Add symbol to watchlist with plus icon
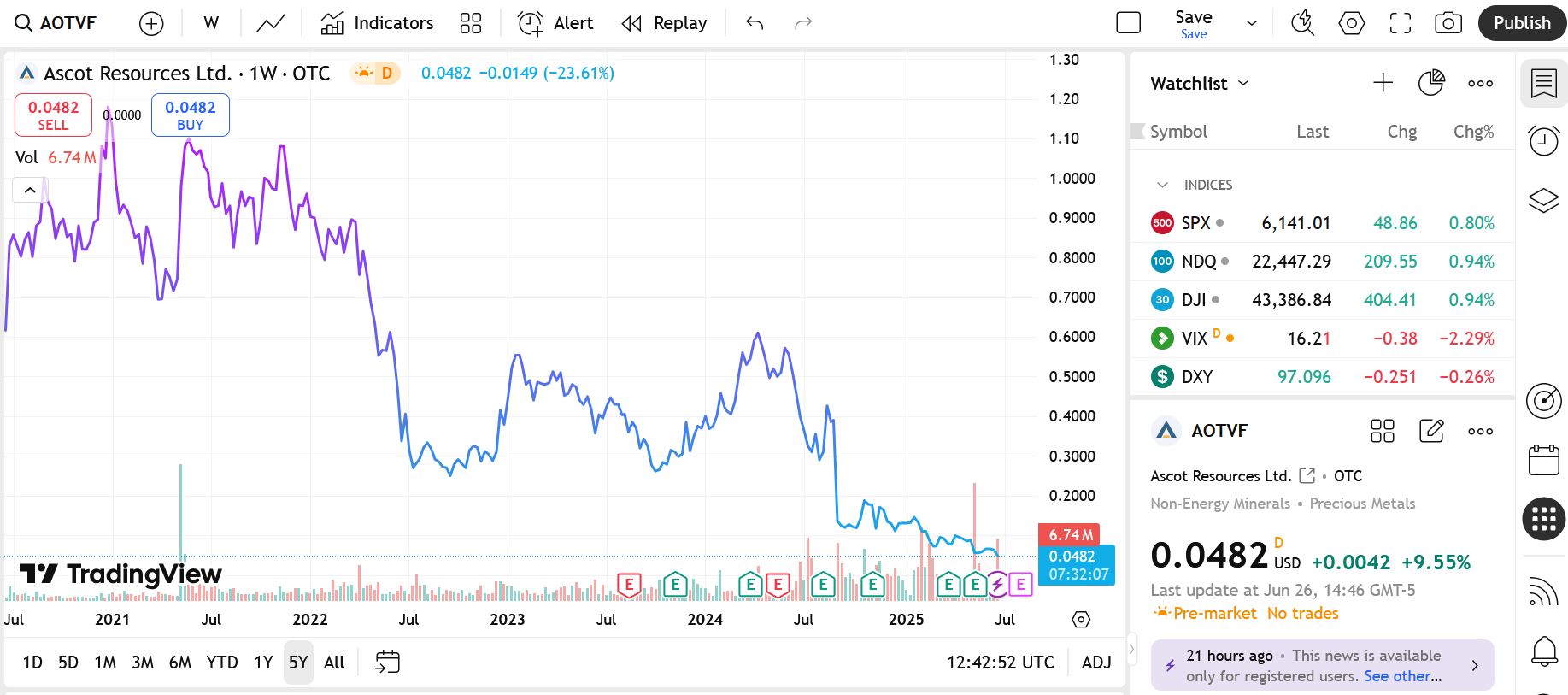This screenshot has width=1568, height=695. pos(1383,83)
